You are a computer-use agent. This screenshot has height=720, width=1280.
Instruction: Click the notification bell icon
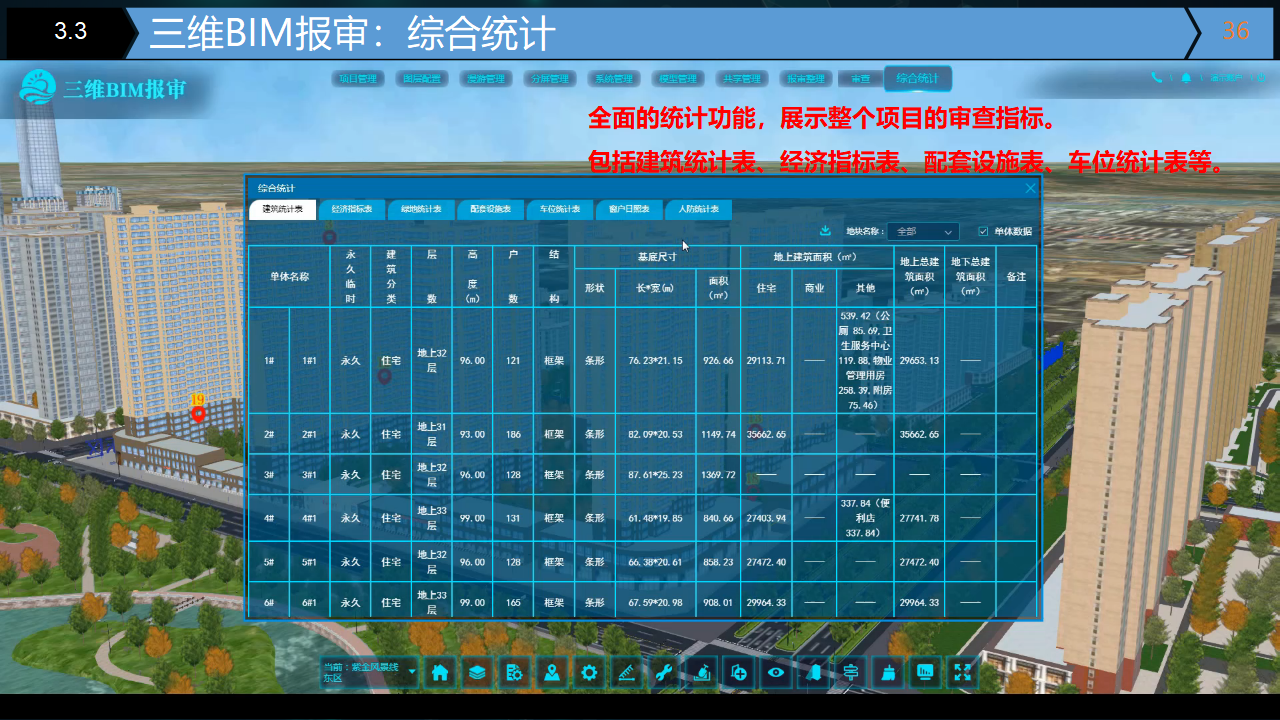point(1186,77)
